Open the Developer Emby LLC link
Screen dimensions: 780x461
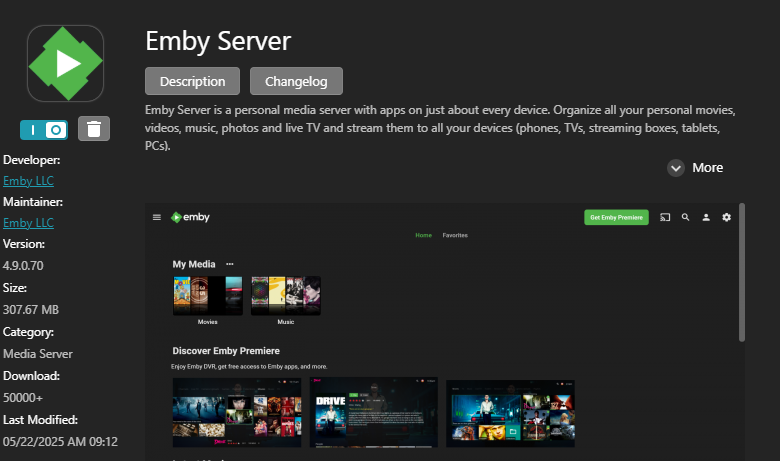pyautogui.click(x=28, y=181)
